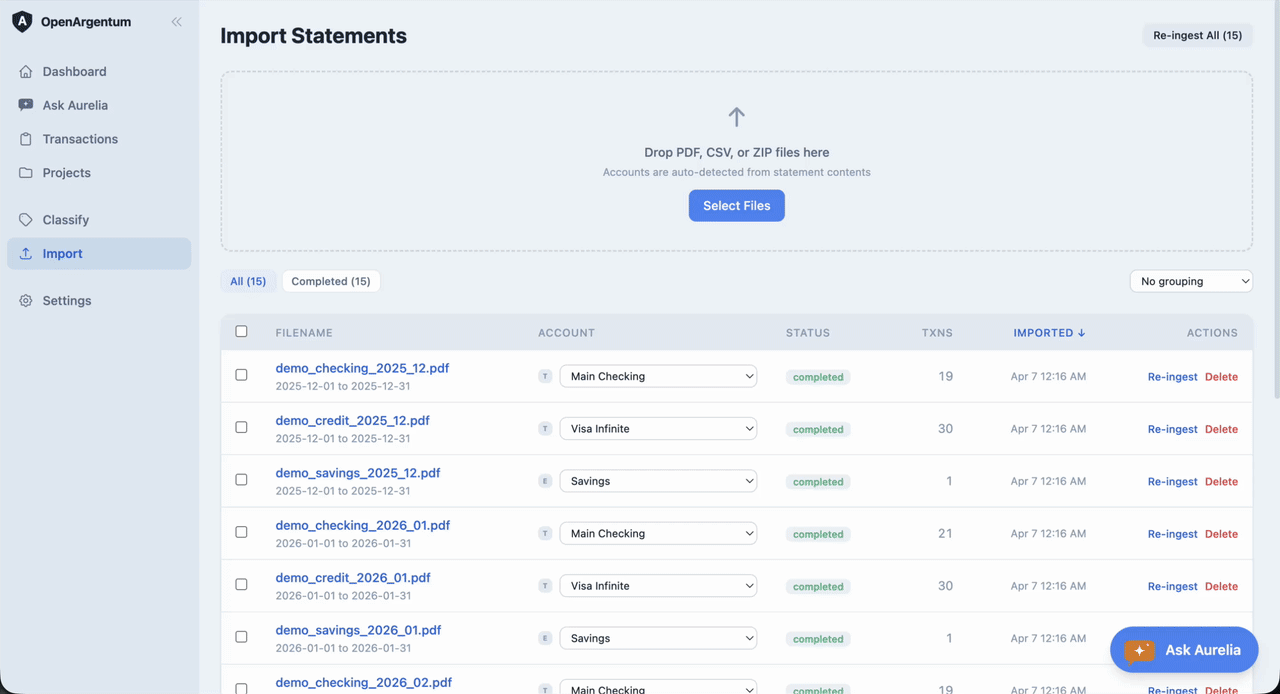Viewport: 1280px width, 694px height.
Task: Open the demo_checking_2026_01.pdf file link
Action: (363, 525)
